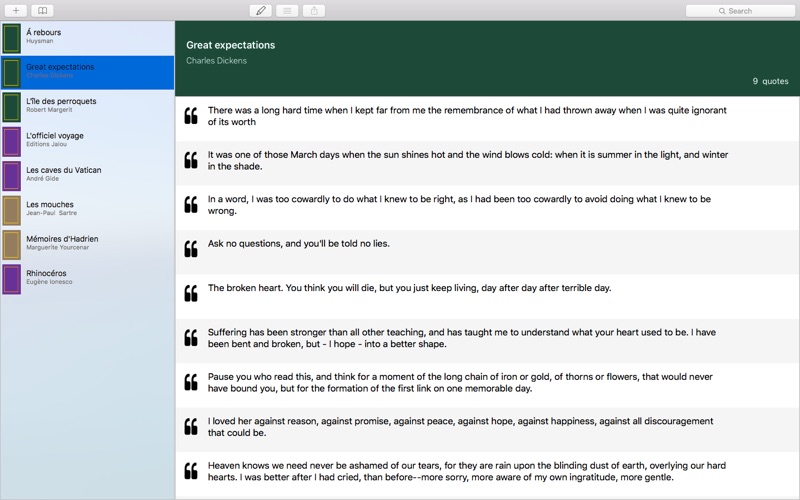Screen dimensions: 800x500
Task: Click 'Charles Dickens' in the header
Action: click(216, 61)
